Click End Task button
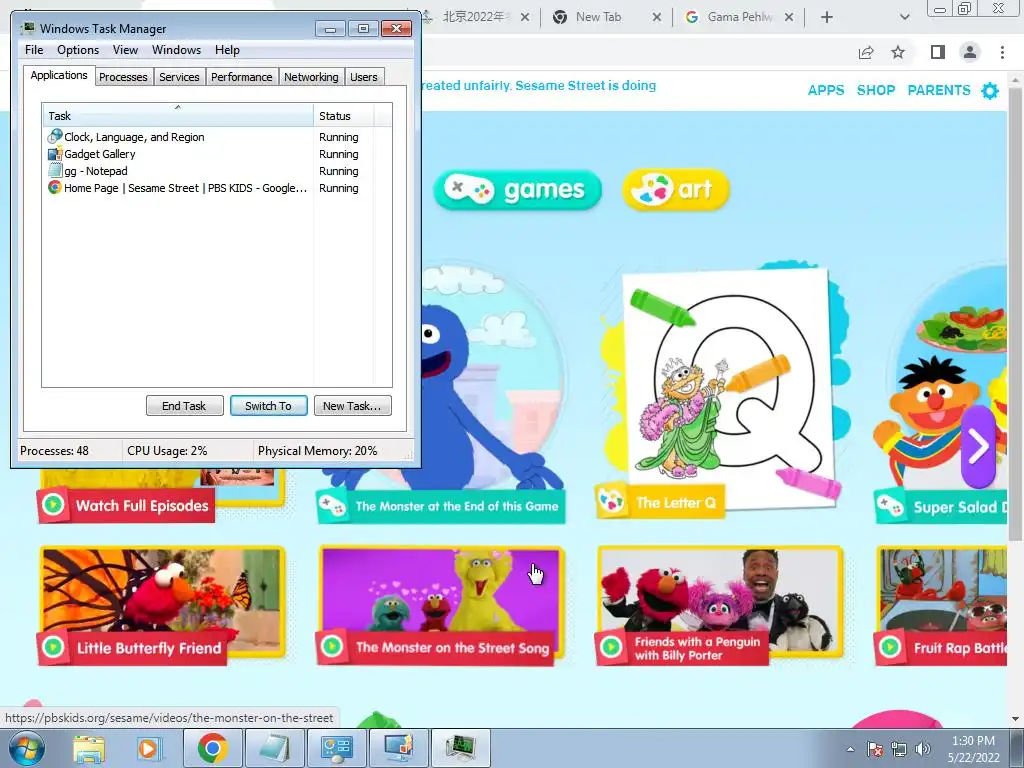 (184, 406)
